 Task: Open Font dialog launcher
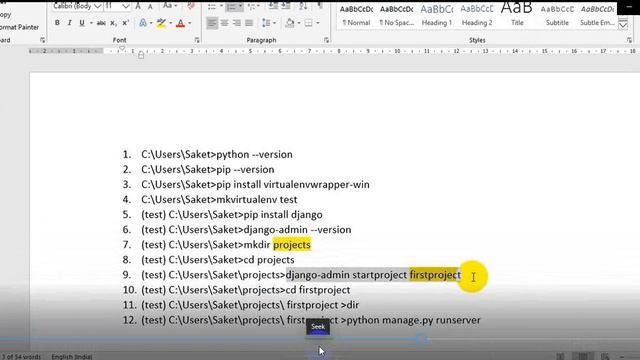pos(197,40)
